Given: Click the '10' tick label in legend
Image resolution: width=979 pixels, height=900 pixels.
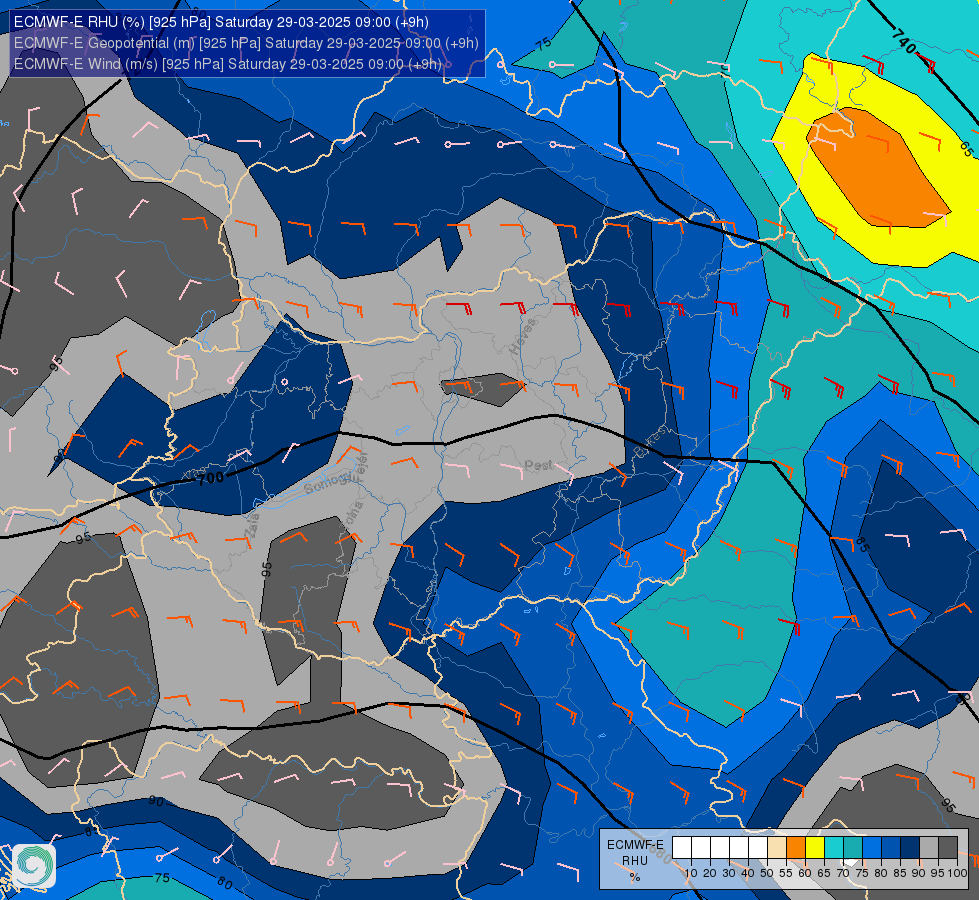Looking at the screenshot, I should [691, 873].
